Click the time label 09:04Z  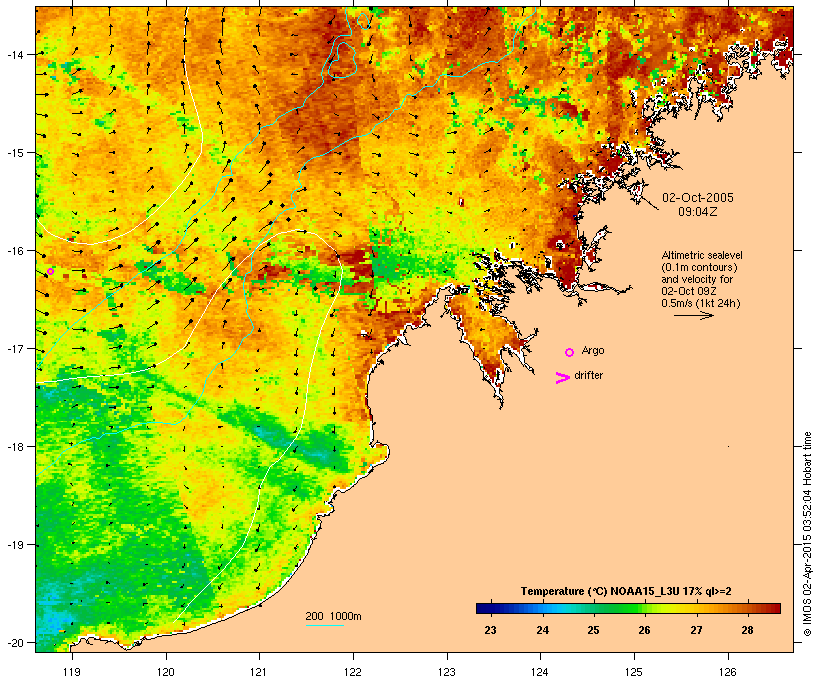point(698,212)
